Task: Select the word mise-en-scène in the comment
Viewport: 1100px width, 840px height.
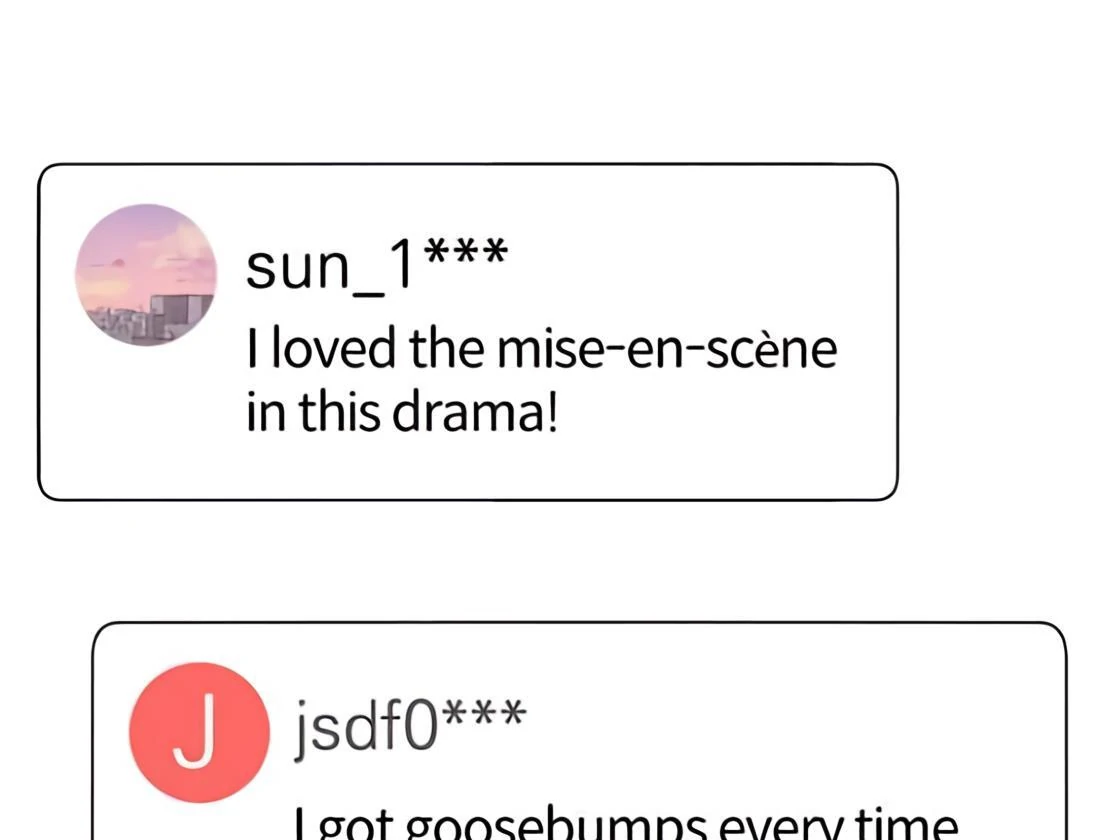Action: (x=667, y=349)
